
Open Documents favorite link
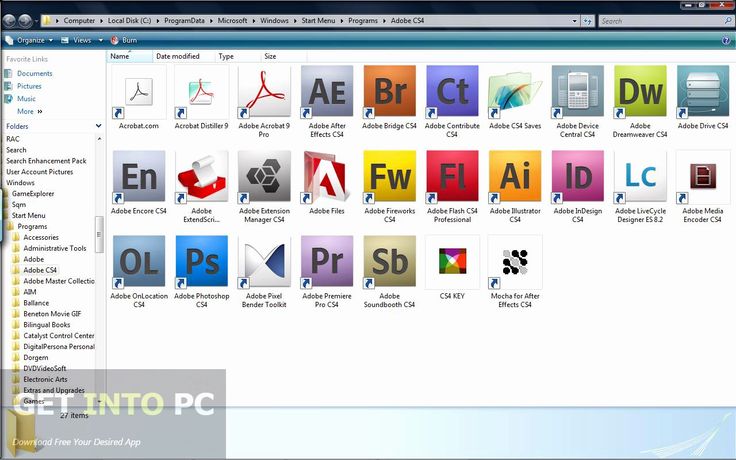coord(35,74)
